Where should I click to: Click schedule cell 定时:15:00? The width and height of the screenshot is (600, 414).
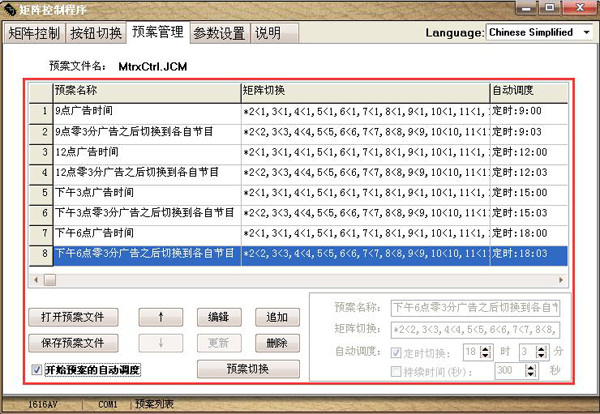[x=529, y=193]
